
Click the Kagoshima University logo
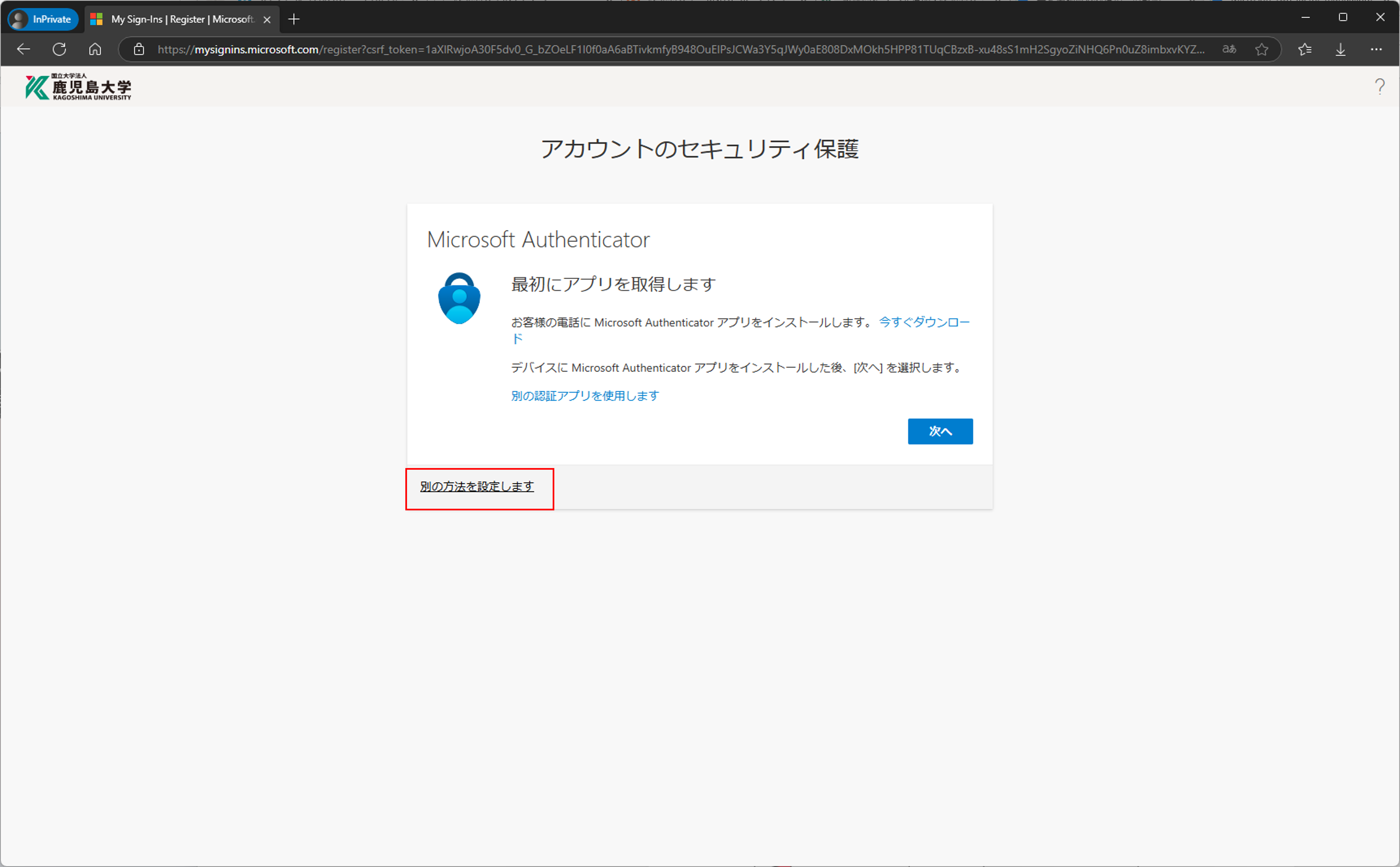click(x=78, y=87)
